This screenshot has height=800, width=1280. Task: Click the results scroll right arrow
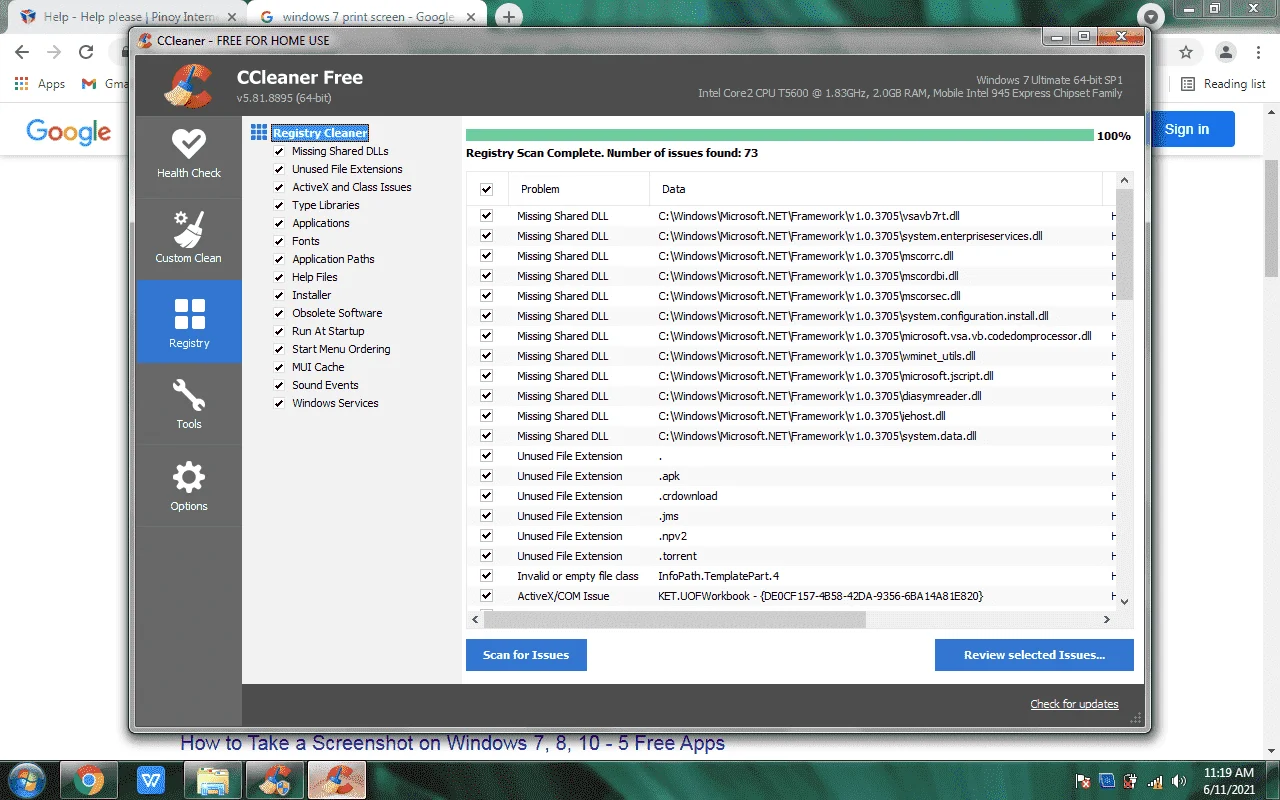point(1106,620)
